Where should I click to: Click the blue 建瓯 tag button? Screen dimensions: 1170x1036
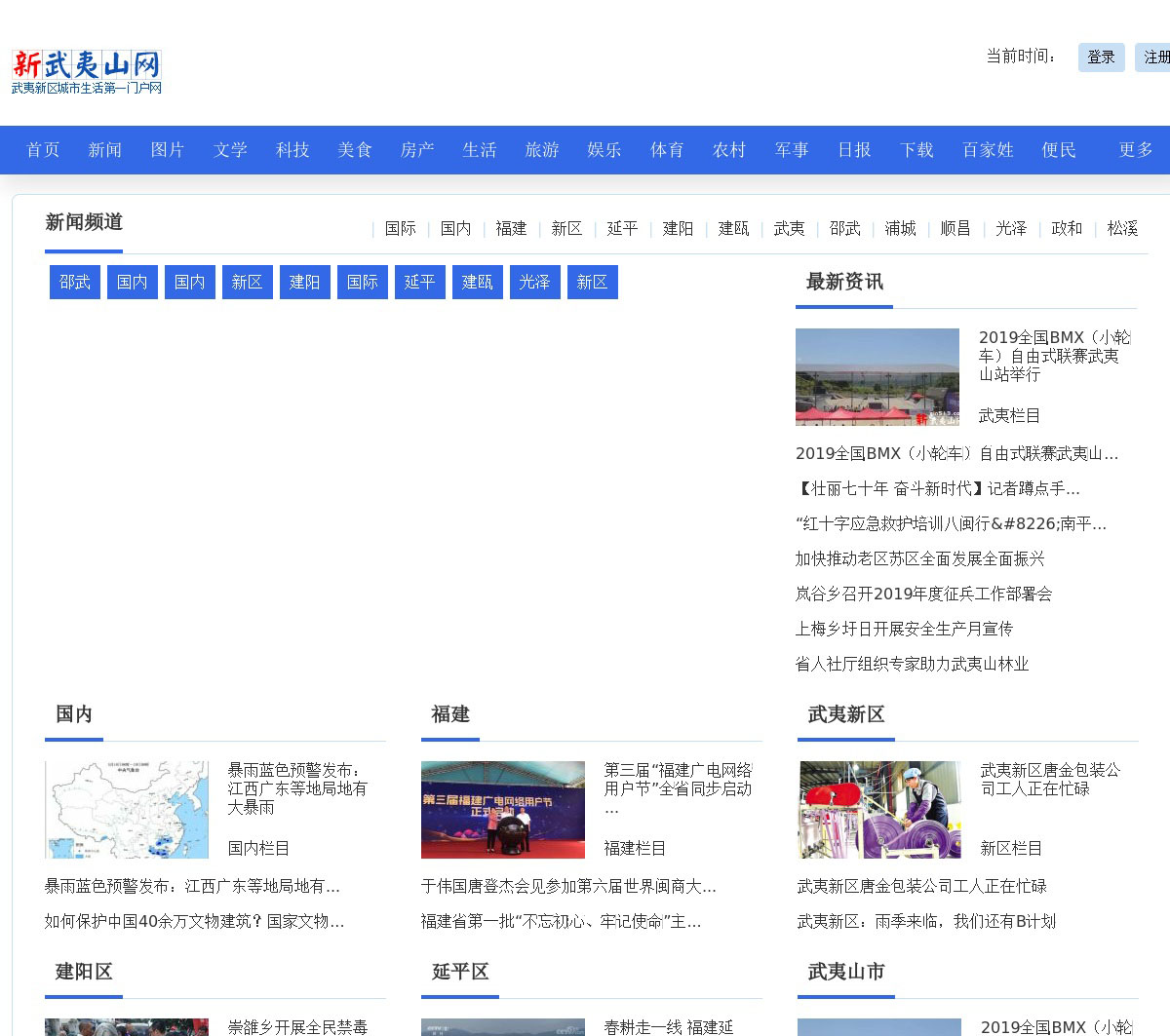pyautogui.click(x=478, y=283)
